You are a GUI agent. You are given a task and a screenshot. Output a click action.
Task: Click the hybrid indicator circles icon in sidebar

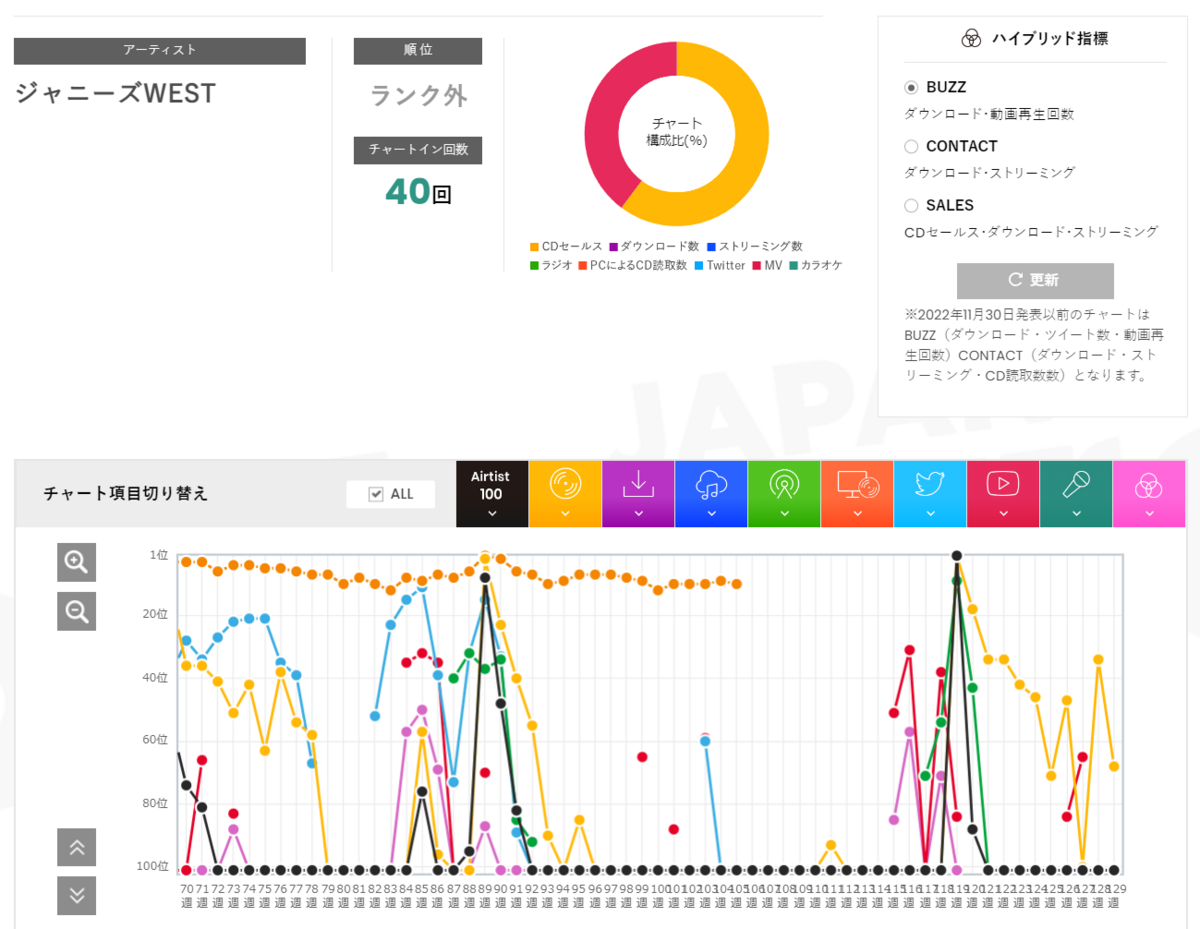pos(970,39)
